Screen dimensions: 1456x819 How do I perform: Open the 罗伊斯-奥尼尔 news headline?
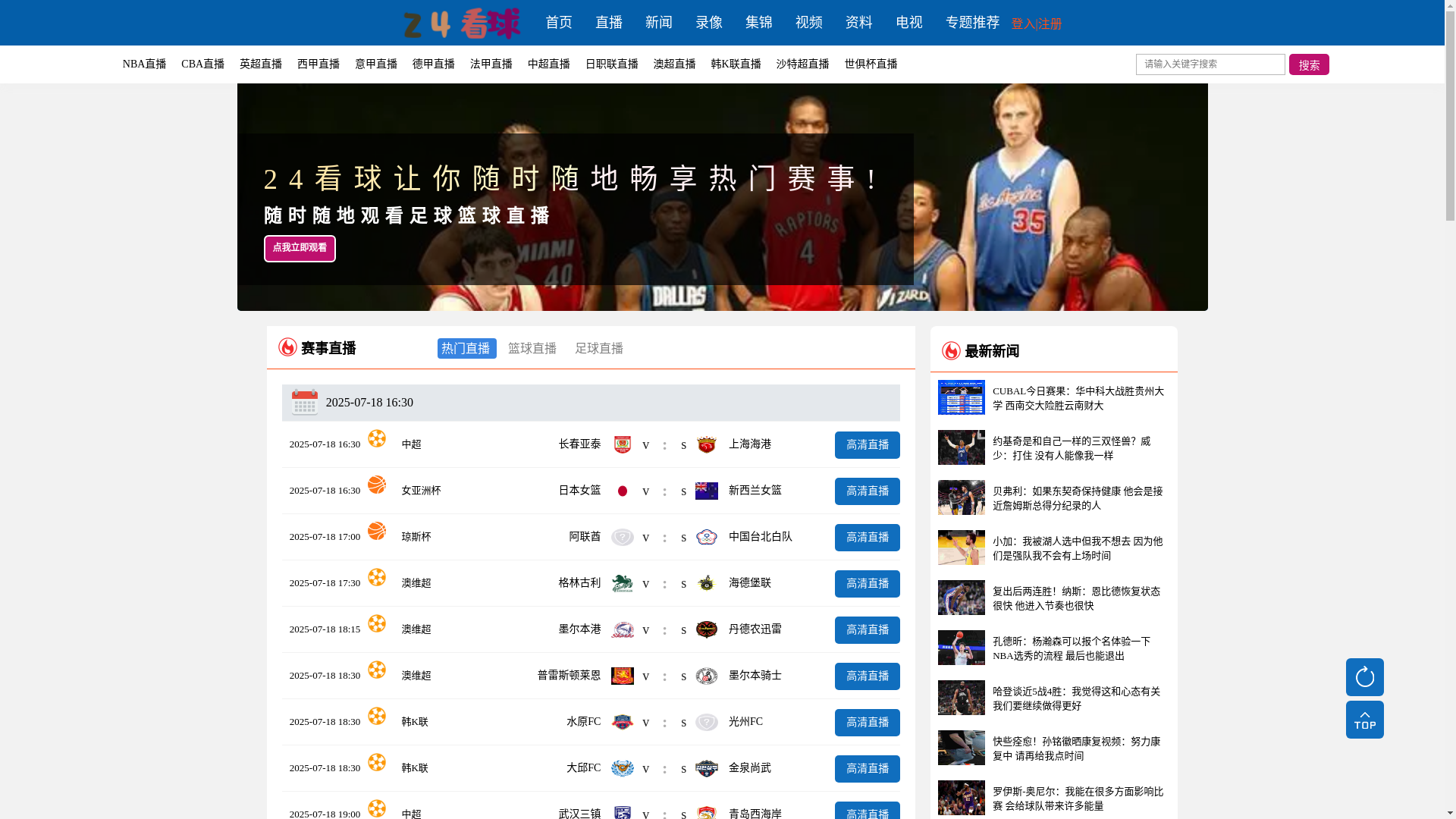coord(1078,799)
